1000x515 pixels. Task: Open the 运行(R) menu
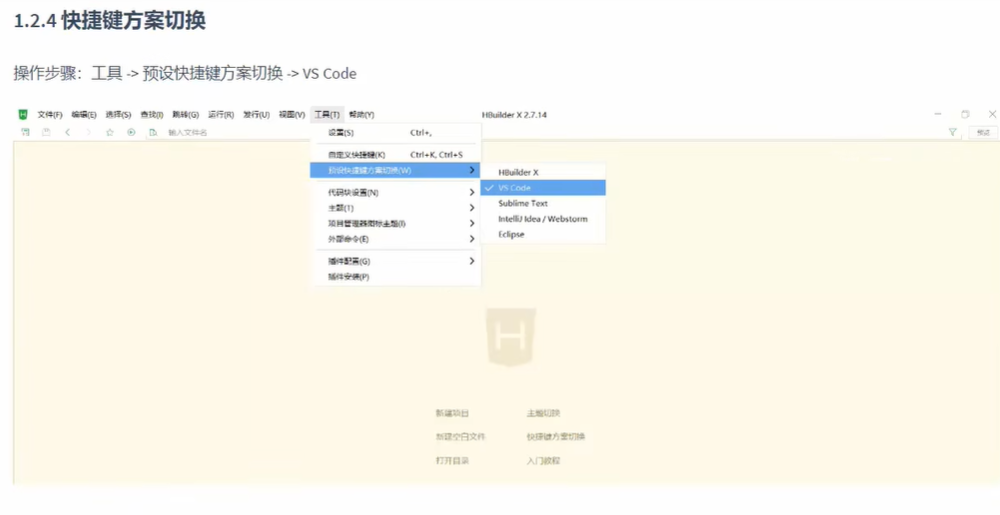tap(221, 115)
